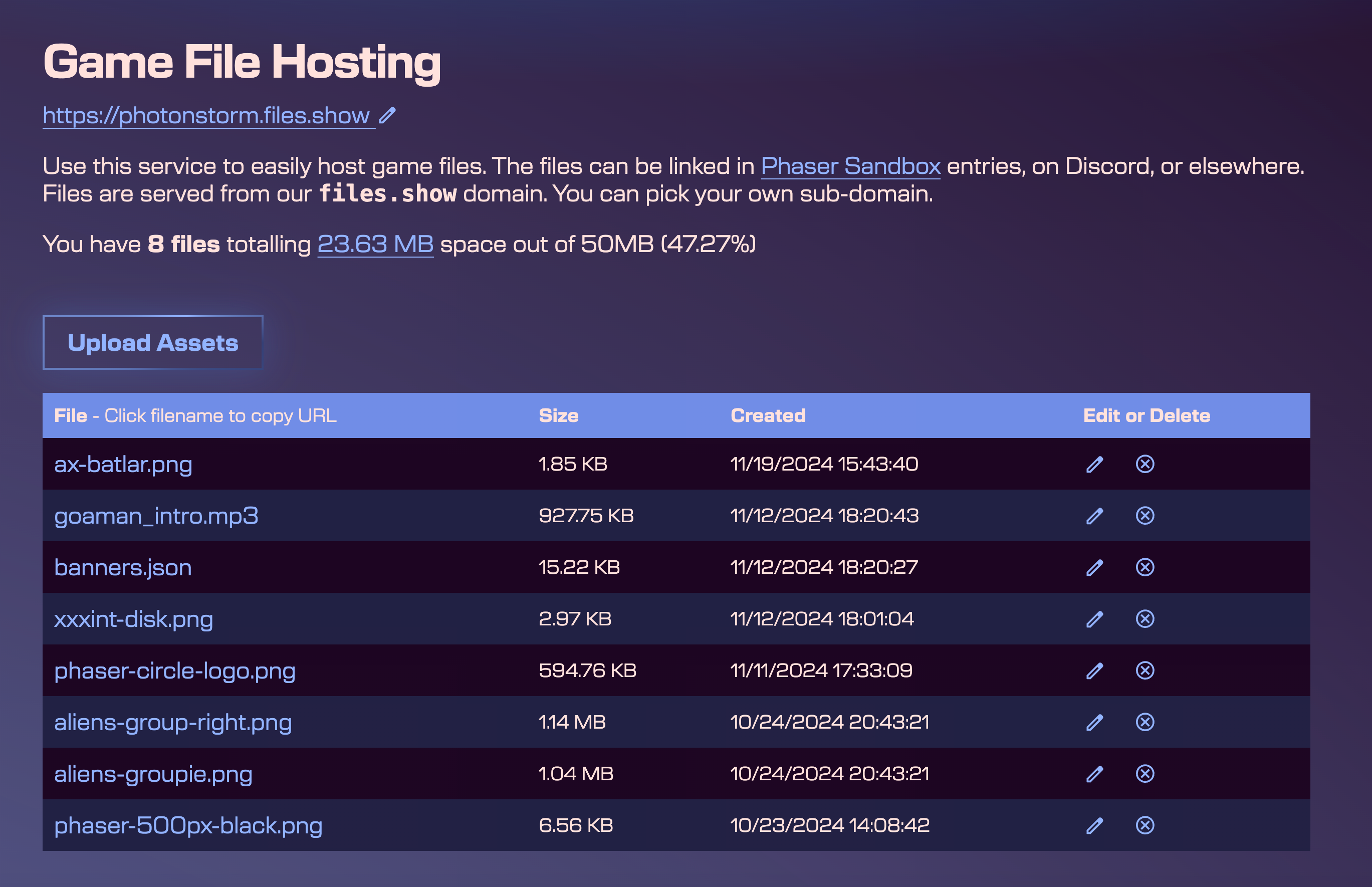1372x887 pixels.
Task: Edit the xxxint-disk.png file entry
Action: coord(1094,619)
